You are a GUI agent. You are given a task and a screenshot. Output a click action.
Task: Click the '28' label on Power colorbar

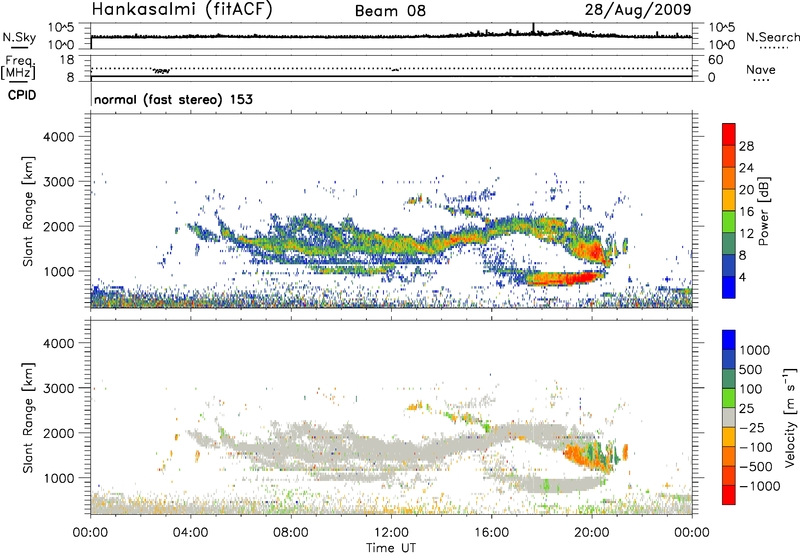tap(746, 146)
